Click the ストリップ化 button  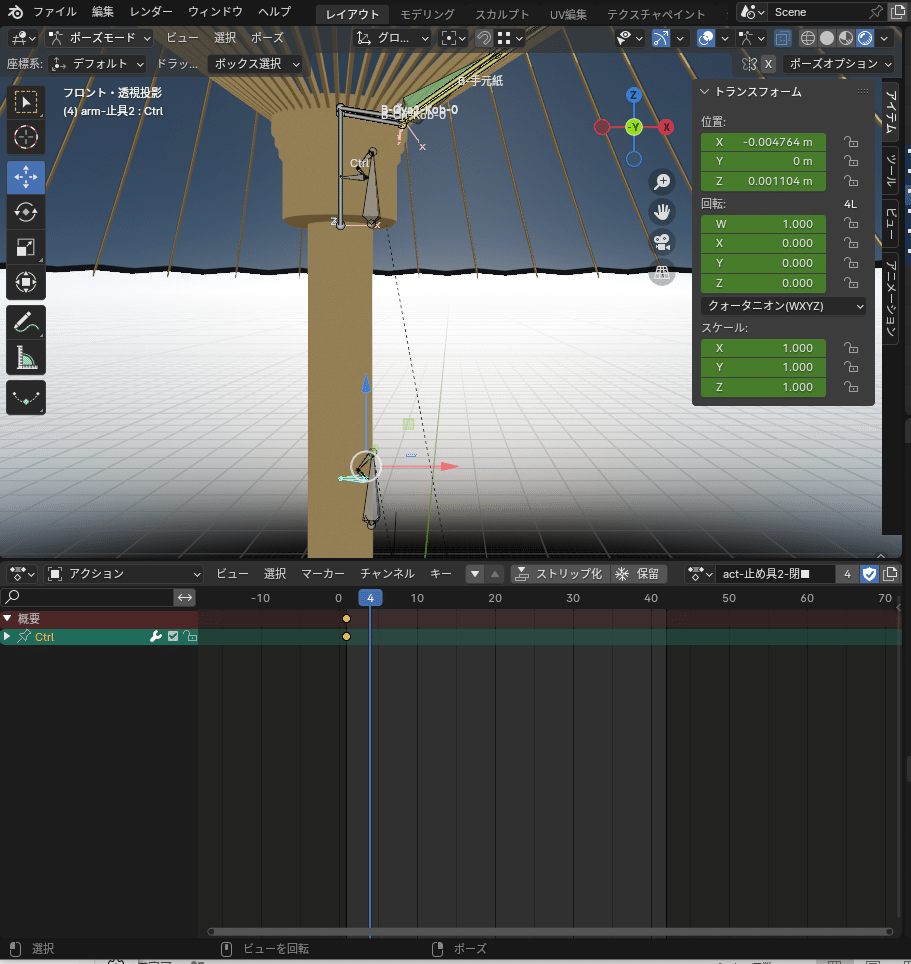pyautogui.click(x=561, y=574)
